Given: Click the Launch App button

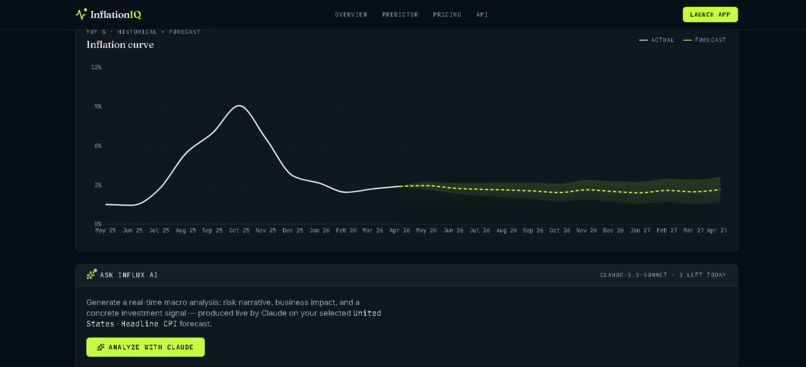Looking at the screenshot, I should pyautogui.click(x=710, y=14).
